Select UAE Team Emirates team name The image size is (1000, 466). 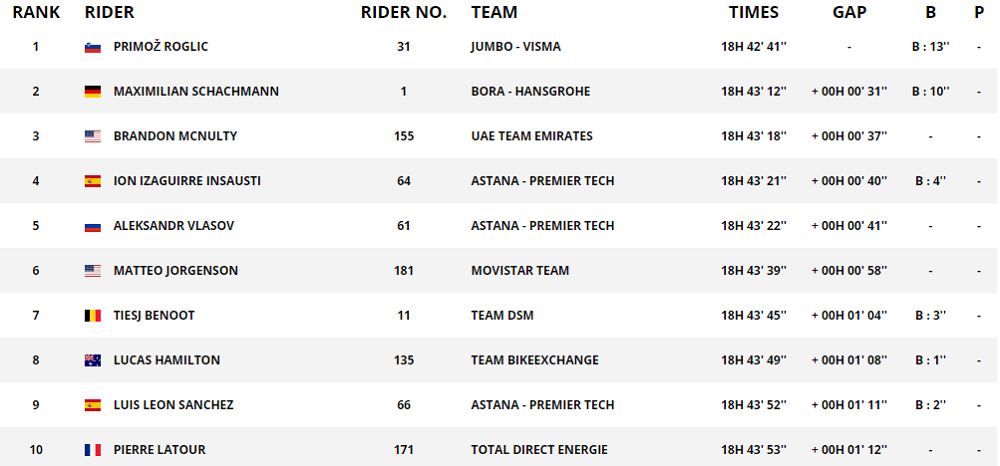(531, 136)
